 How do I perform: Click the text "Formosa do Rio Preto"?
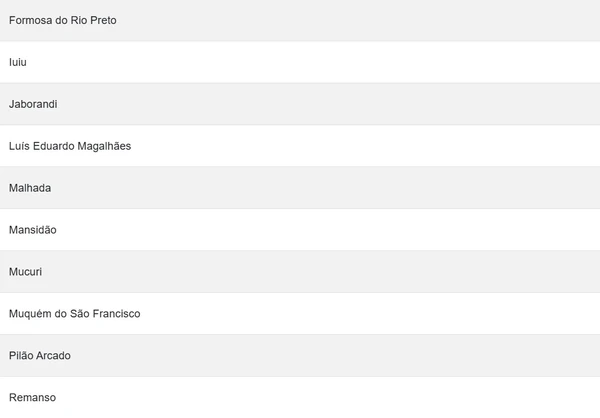click(62, 20)
